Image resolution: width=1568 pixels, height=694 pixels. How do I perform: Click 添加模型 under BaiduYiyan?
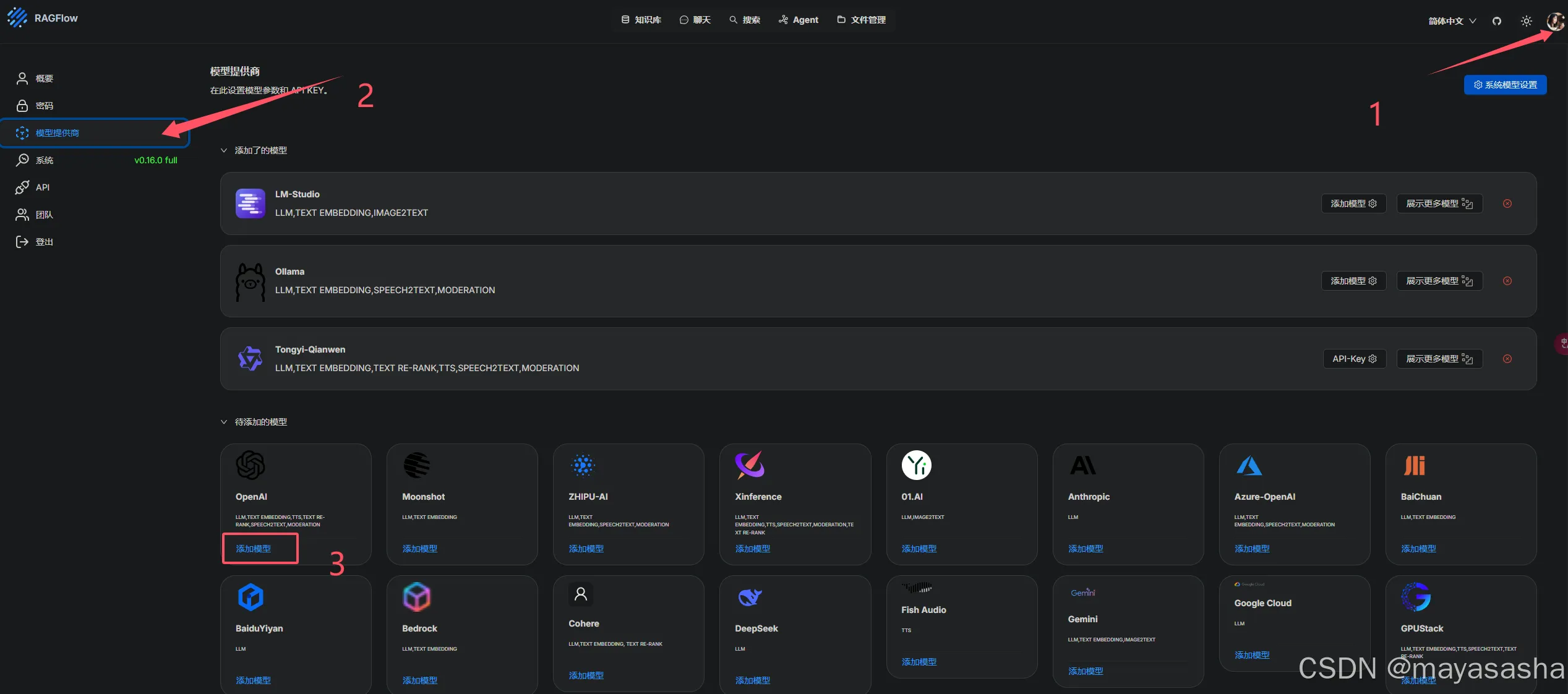(253, 680)
